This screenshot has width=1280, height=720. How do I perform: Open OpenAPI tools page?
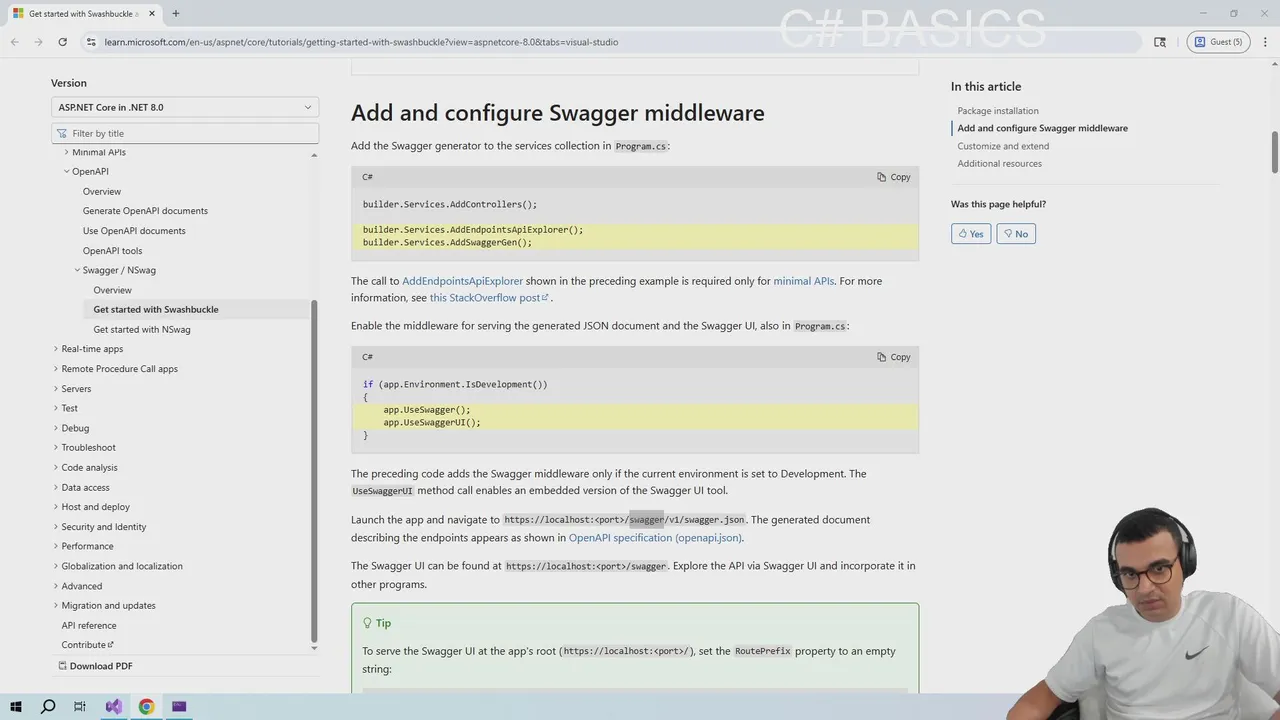112,251
